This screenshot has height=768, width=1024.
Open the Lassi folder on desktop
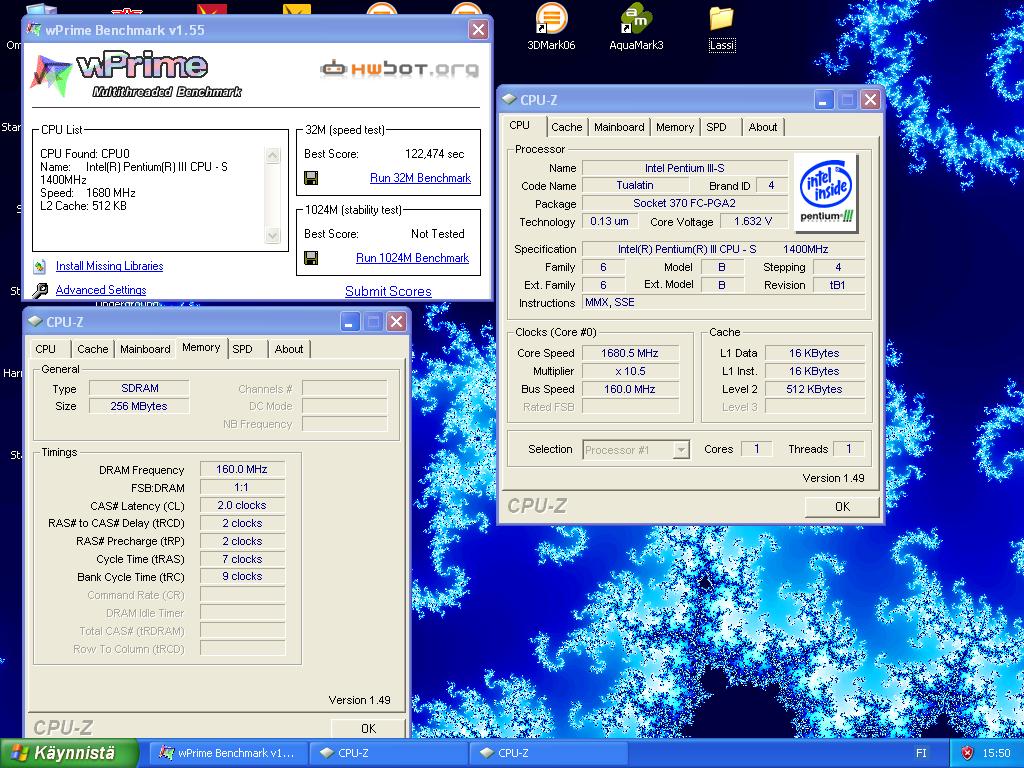[x=722, y=27]
